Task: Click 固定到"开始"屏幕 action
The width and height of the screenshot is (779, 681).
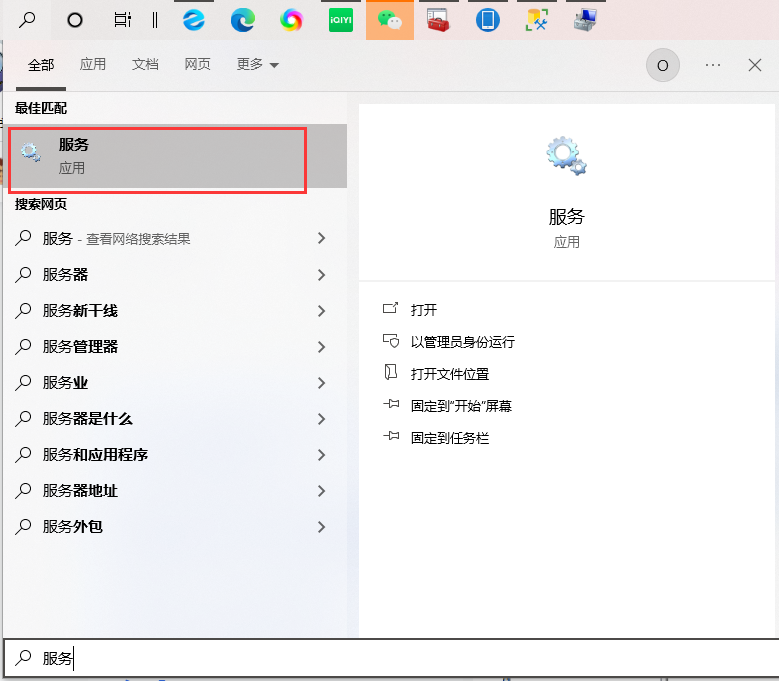Action: 461,406
